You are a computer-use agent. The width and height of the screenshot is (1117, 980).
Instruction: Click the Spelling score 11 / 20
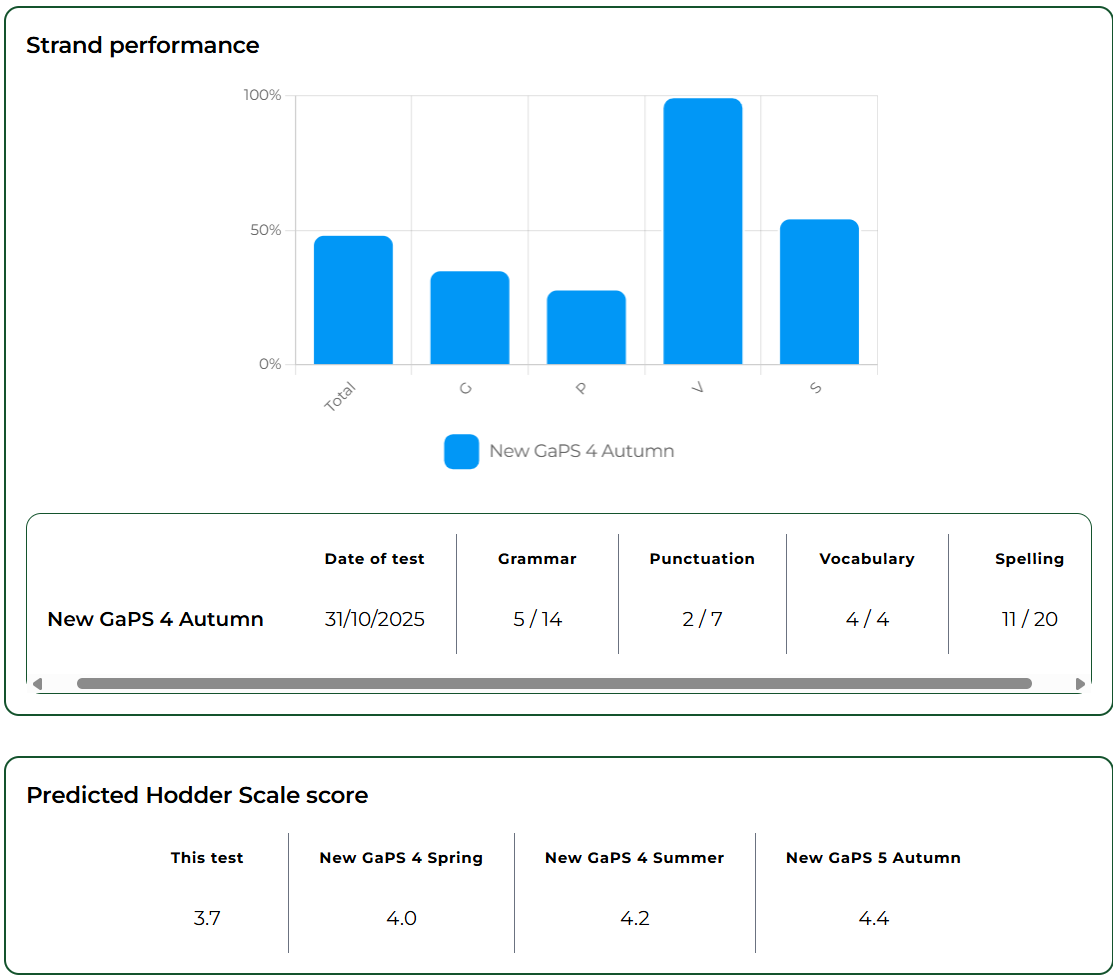coord(1029,619)
